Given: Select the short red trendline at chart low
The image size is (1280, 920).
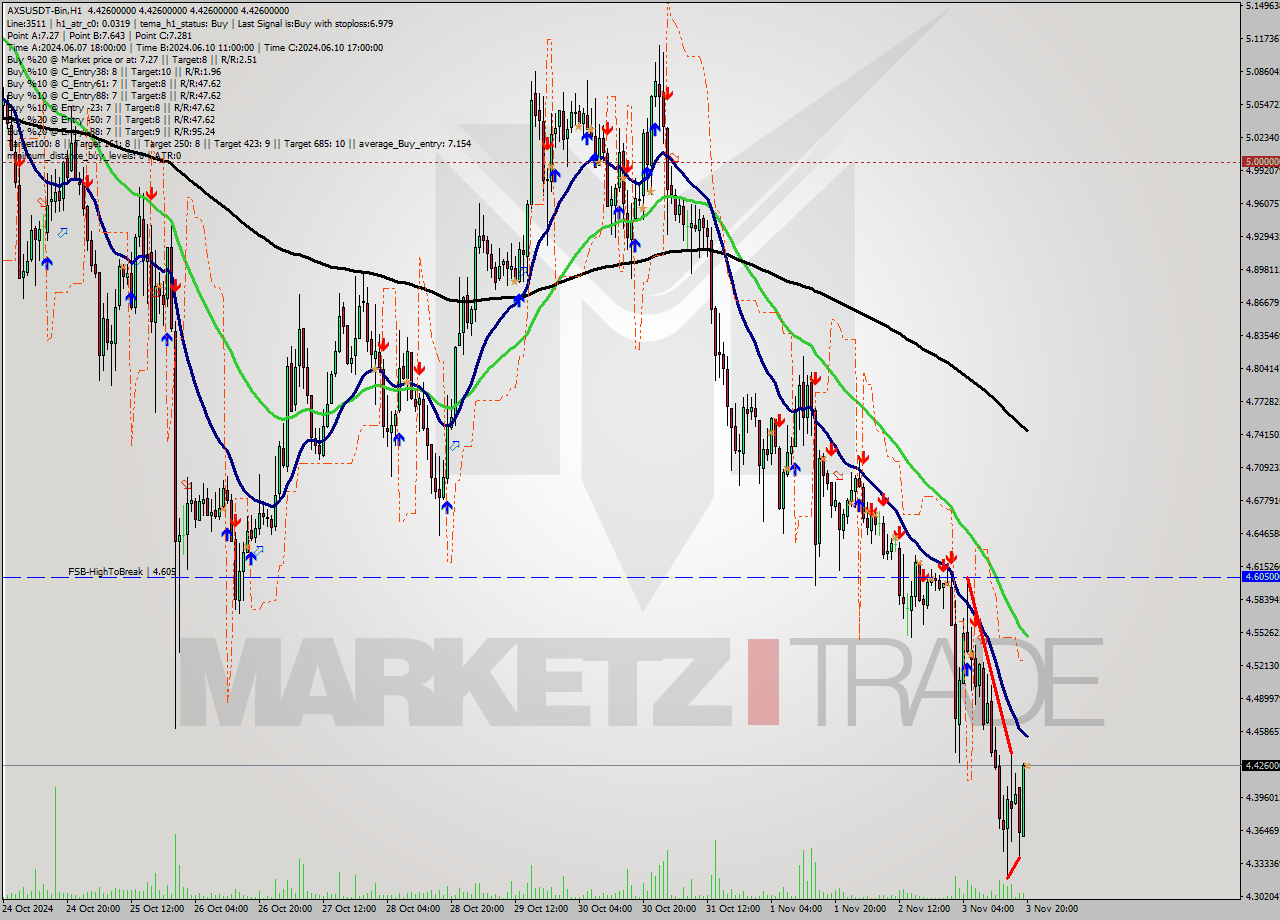Looking at the screenshot, I should coord(1014,868).
